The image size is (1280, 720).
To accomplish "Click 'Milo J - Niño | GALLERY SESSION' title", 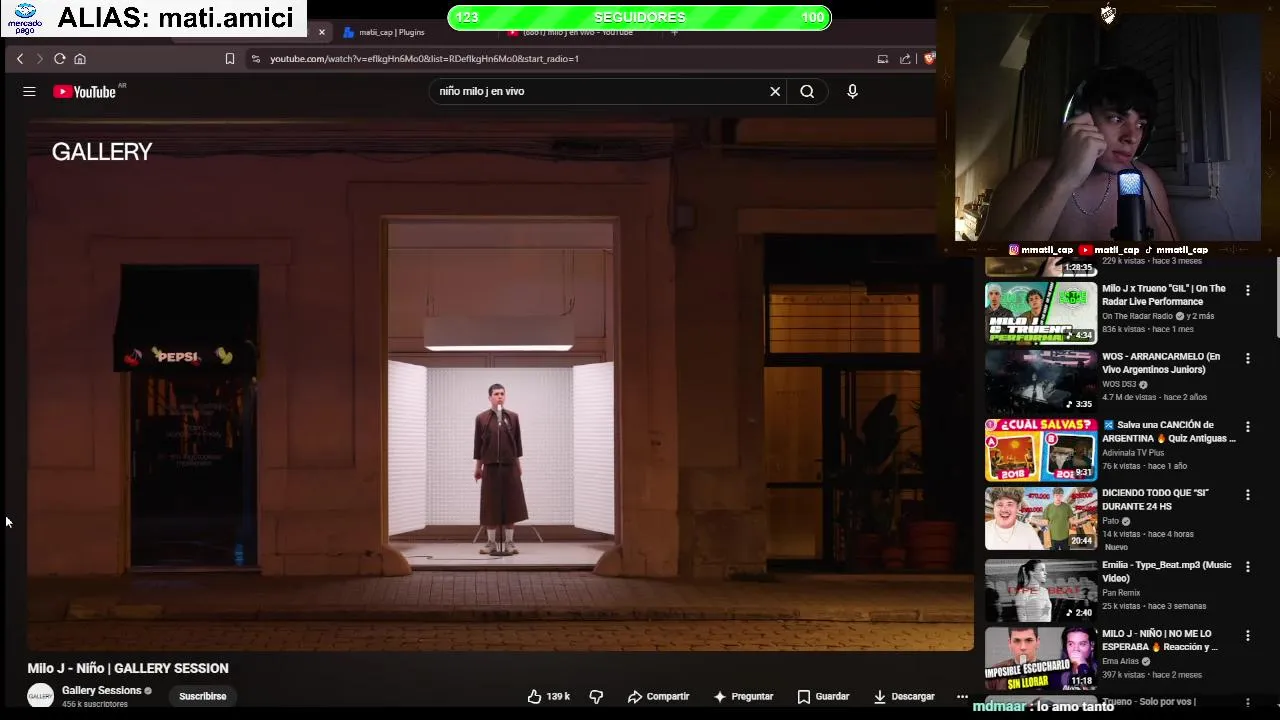I will click(x=128, y=668).
